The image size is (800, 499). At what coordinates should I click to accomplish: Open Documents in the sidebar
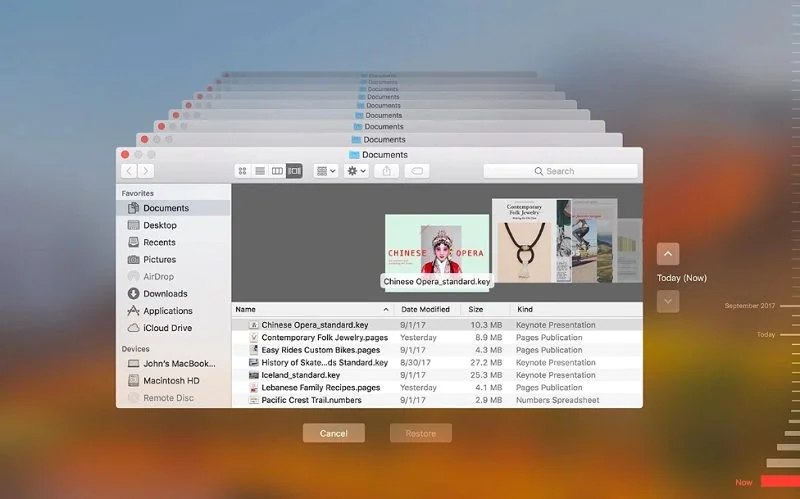coord(173,208)
